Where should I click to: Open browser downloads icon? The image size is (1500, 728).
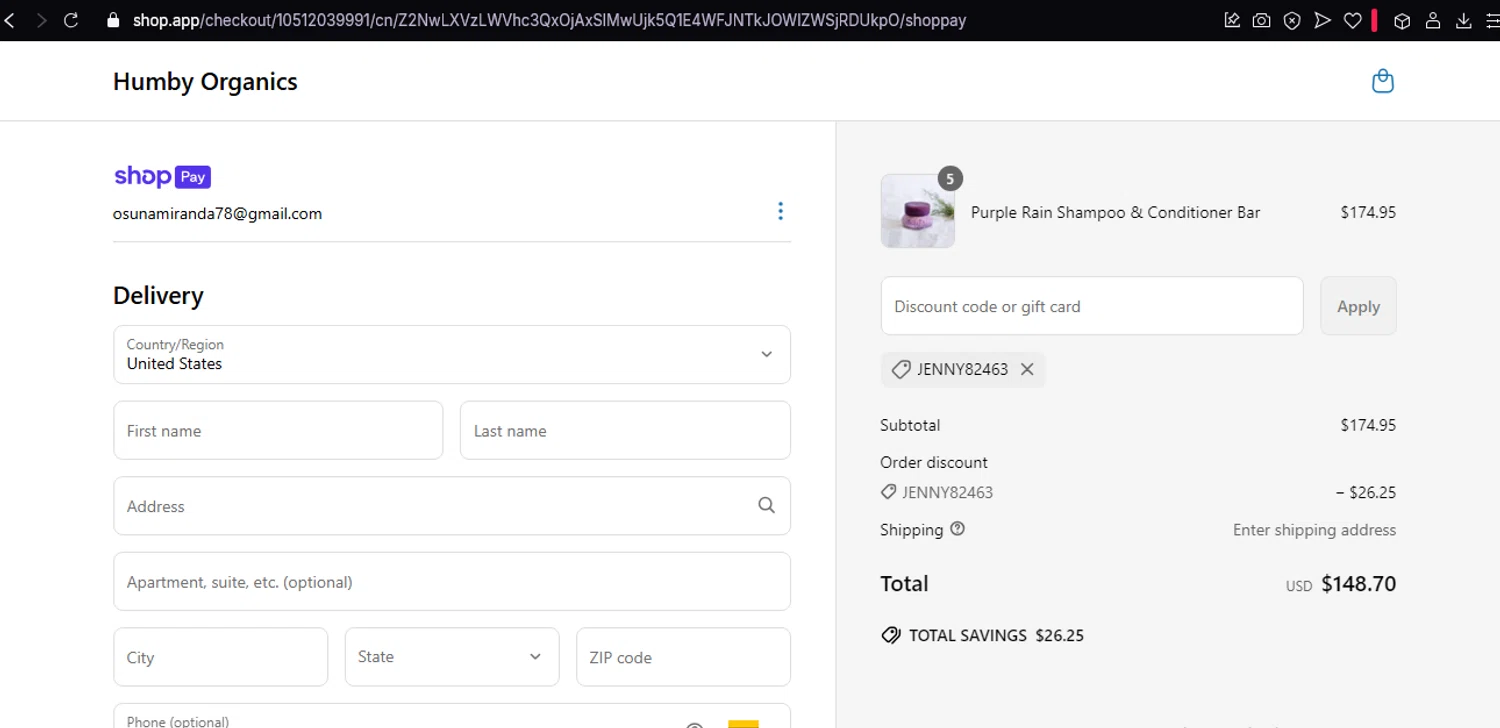click(x=1464, y=20)
